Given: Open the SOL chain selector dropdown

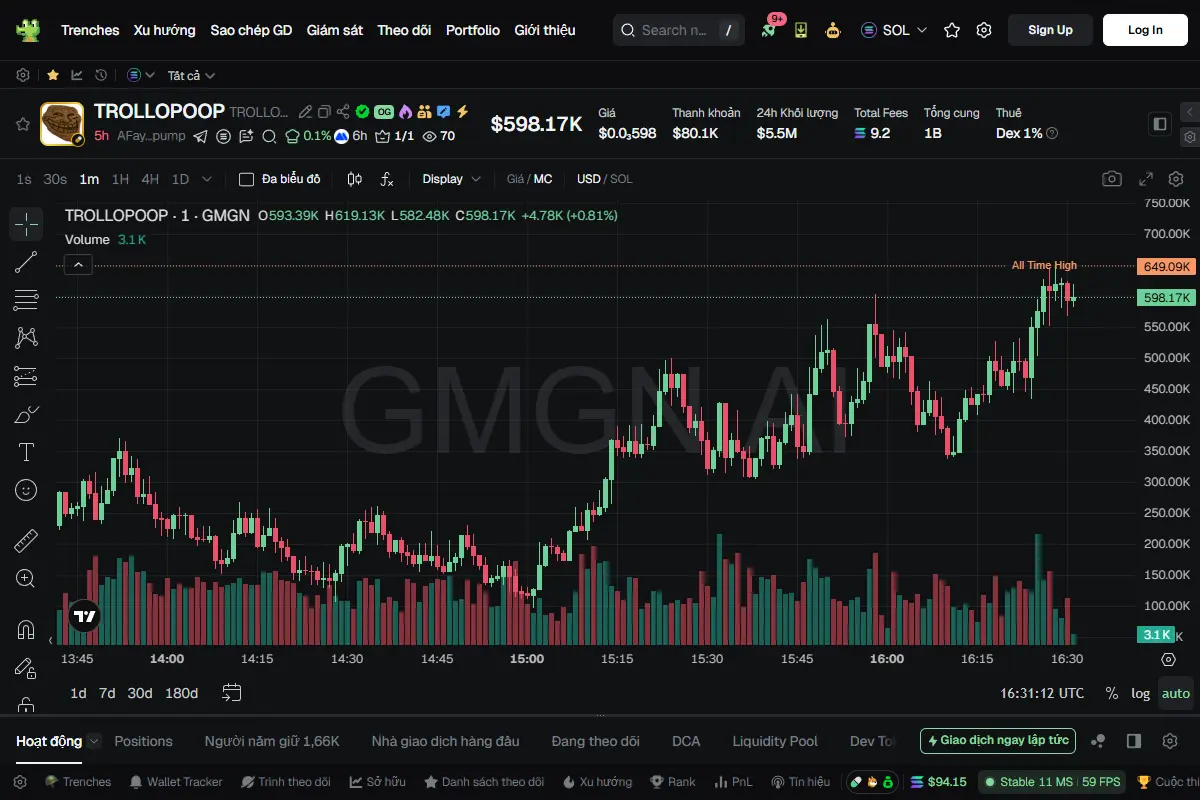Looking at the screenshot, I should tap(894, 30).
